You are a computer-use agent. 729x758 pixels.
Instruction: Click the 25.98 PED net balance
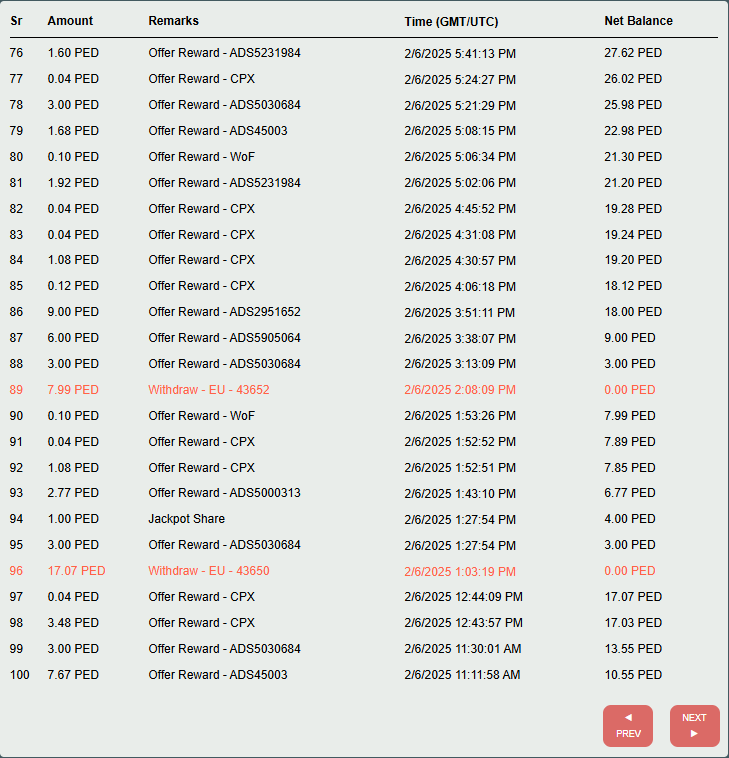pos(633,105)
